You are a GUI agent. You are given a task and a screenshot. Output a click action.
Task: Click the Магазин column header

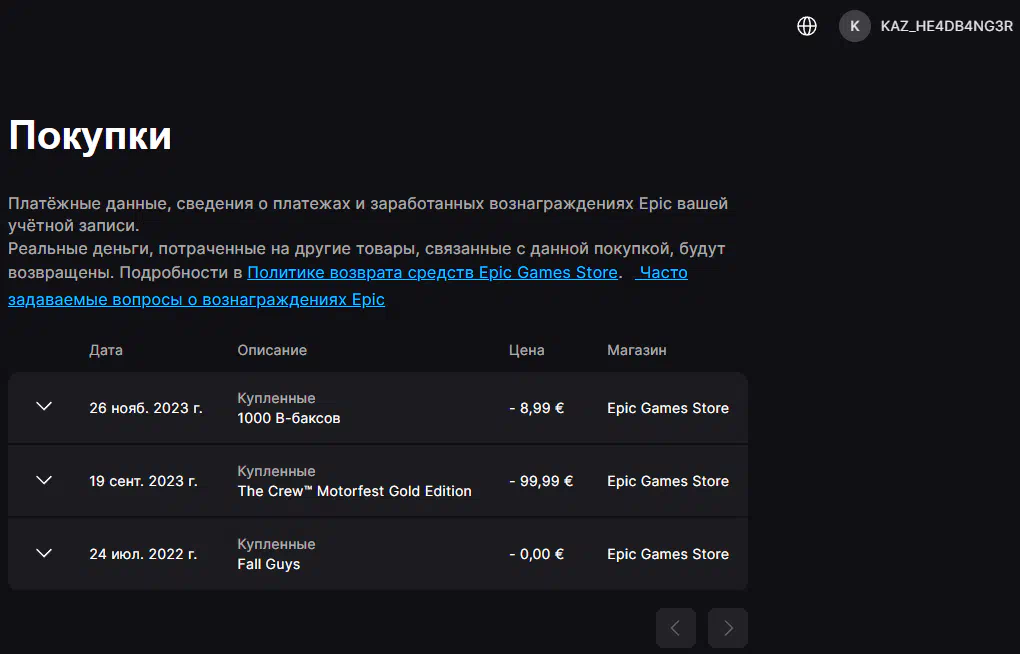tap(636, 350)
